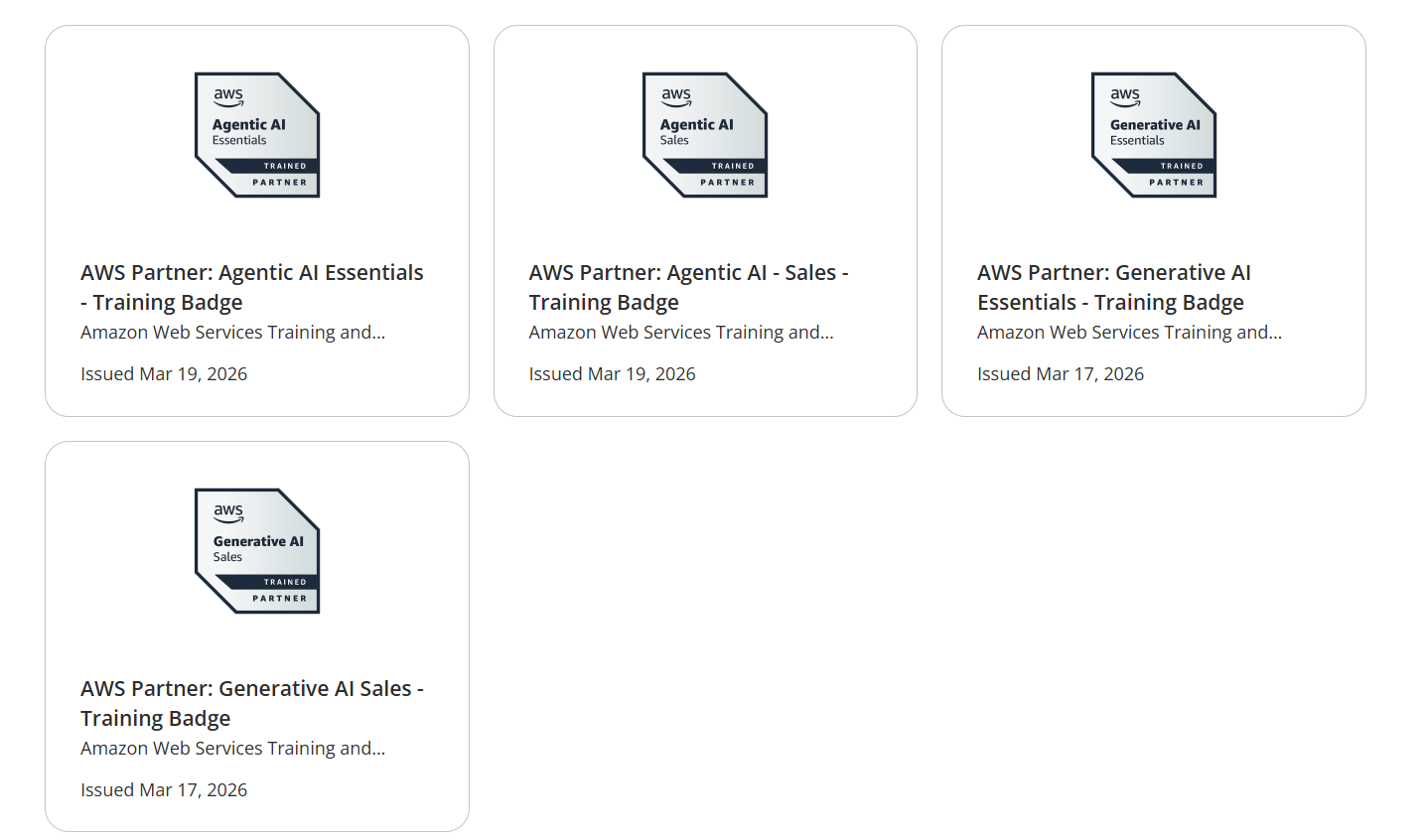The height and width of the screenshot is (840, 1428).
Task: Click the aws logo on the Generative AI Sales badge
Action: (228, 513)
